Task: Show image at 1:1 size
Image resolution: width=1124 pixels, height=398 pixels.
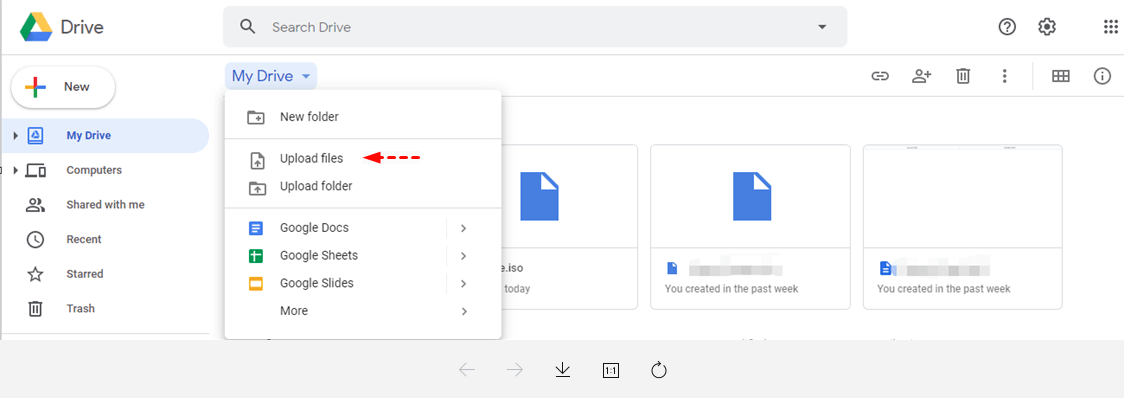Action: tap(611, 370)
